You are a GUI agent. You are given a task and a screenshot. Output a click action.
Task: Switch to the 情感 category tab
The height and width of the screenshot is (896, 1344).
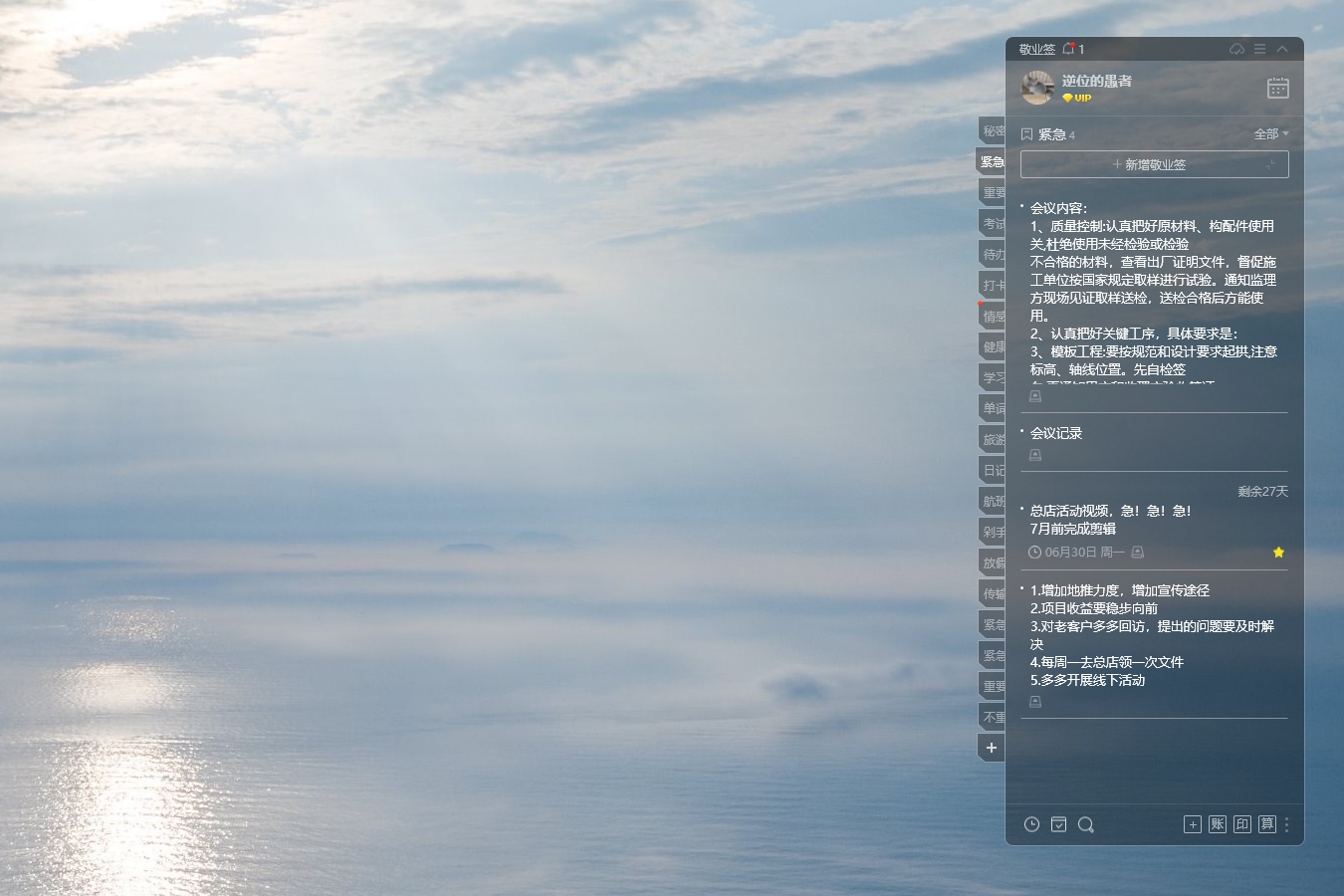click(992, 317)
